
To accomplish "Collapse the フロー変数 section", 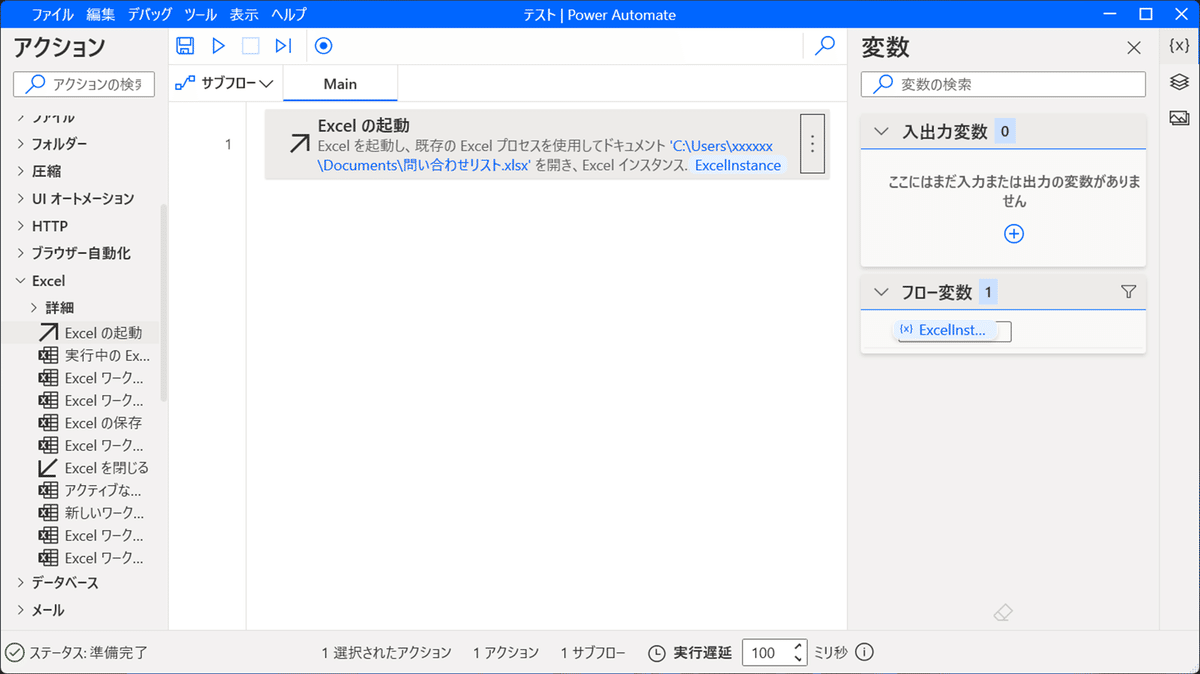I will click(x=881, y=292).
